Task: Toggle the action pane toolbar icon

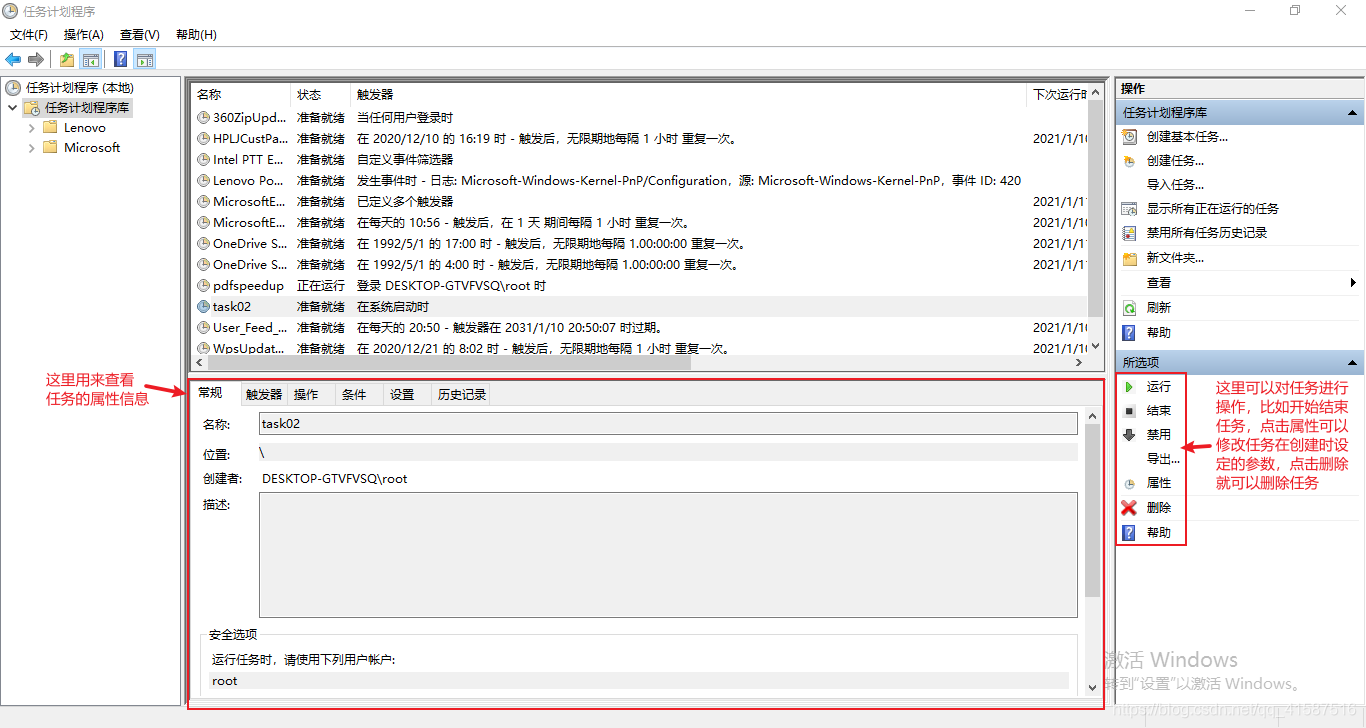Action: (145, 59)
